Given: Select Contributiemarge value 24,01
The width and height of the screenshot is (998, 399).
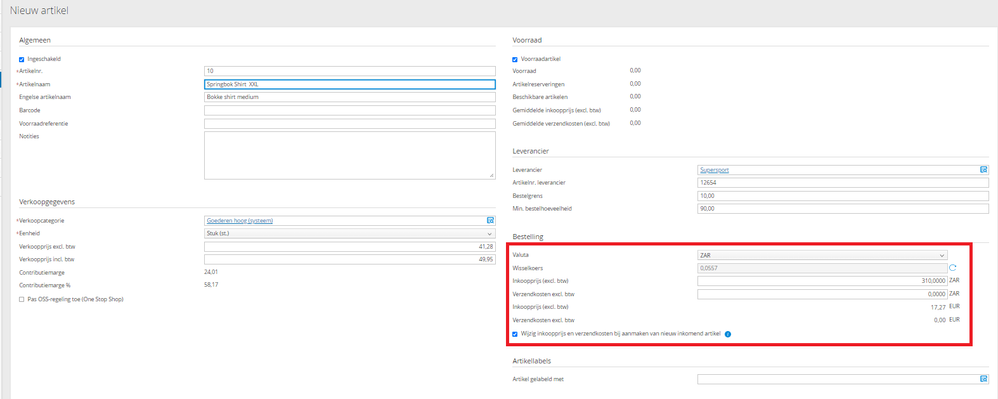Looking at the screenshot, I should pyautogui.click(x=211, y=272).
